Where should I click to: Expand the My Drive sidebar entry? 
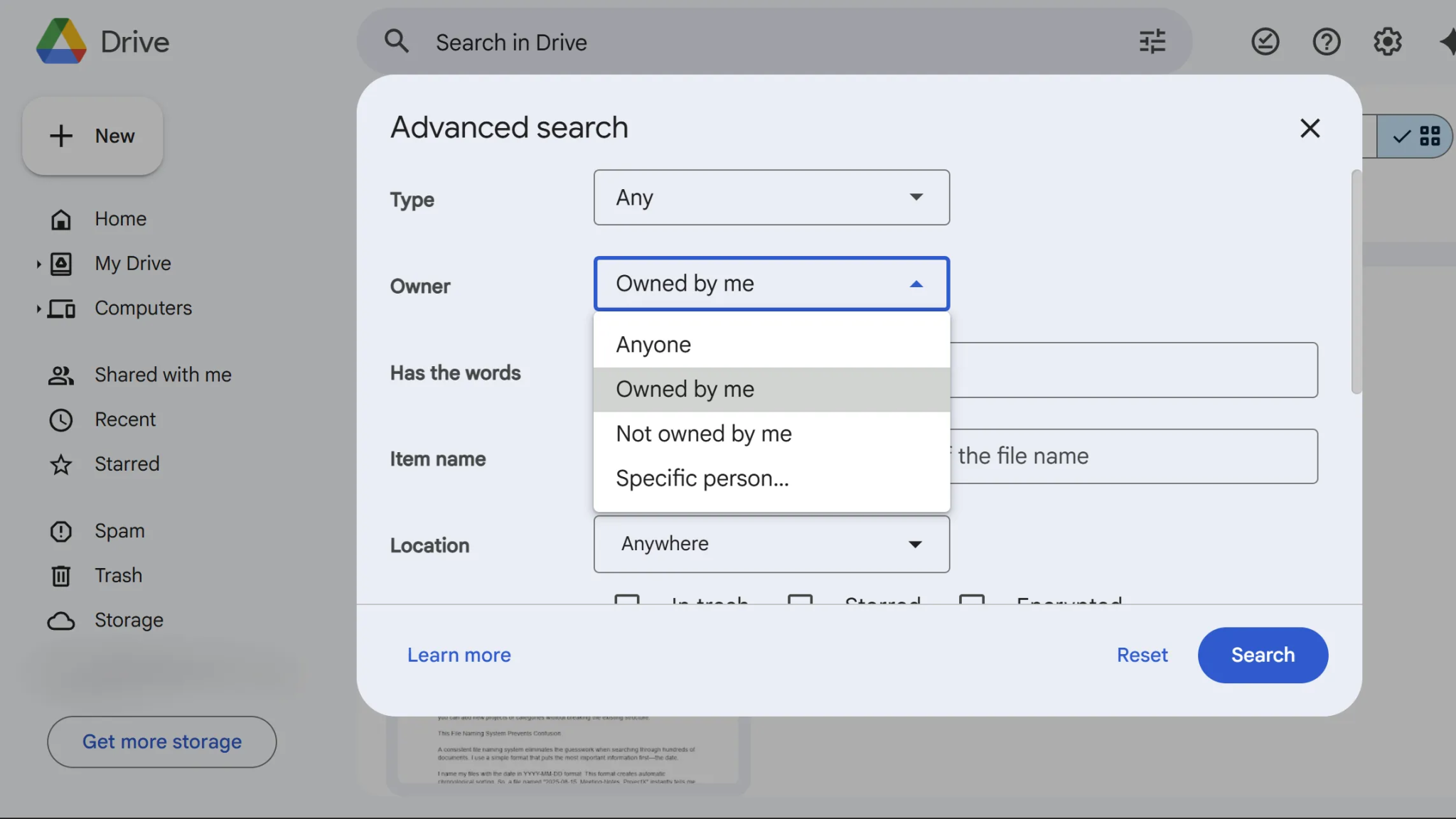pos(38,264)
